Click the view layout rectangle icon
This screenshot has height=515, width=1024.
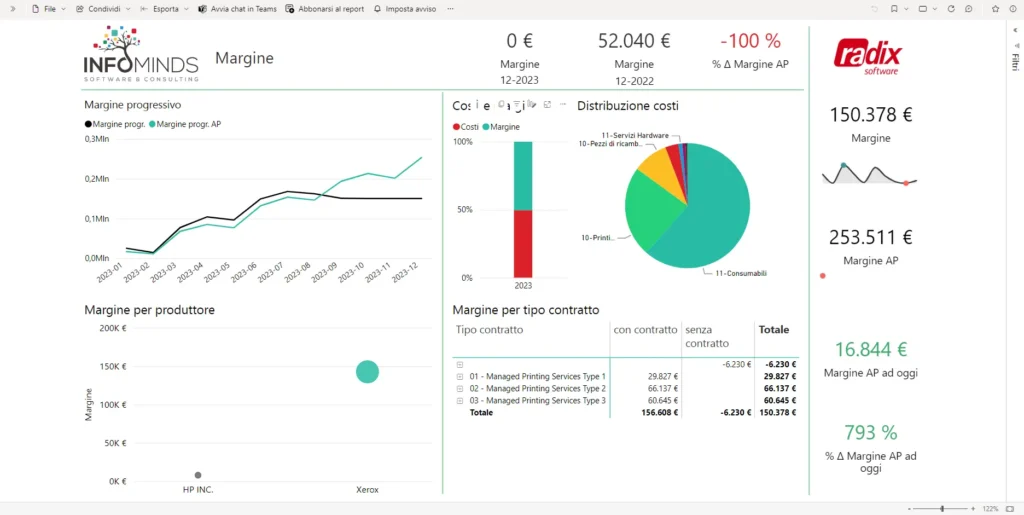923,9
